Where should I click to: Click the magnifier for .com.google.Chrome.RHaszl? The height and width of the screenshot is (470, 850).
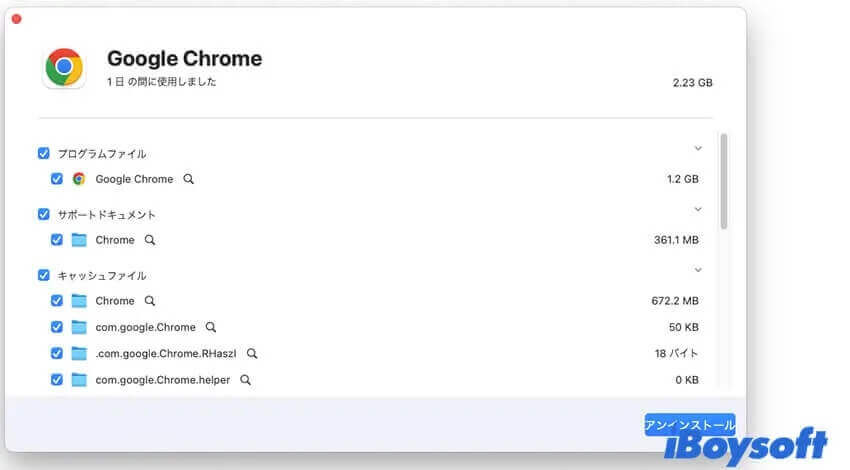252,353
